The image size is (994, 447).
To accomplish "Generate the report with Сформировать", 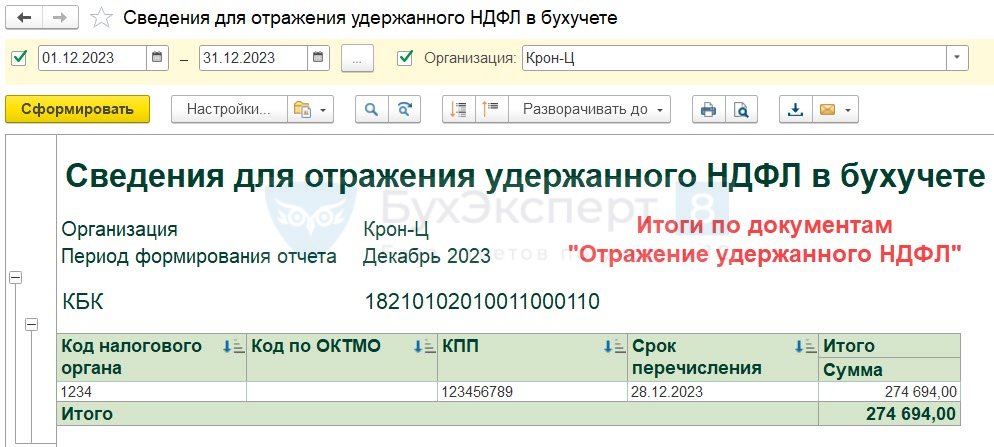I will point(77,109).
